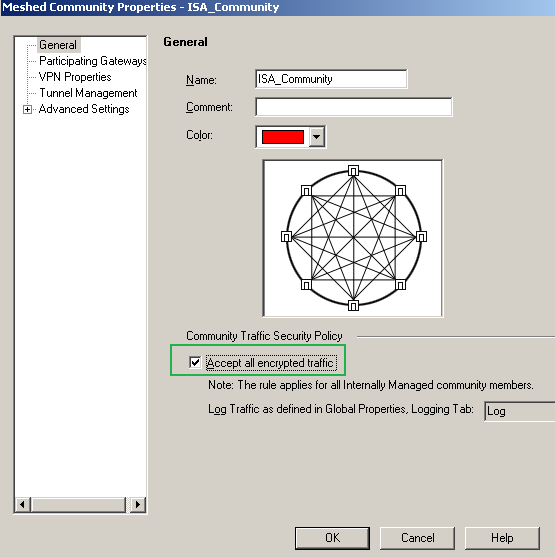Viewport: 555px width, 557px height.
Task: Select Participating Gateways in the tree
Action: click(93, 61)
